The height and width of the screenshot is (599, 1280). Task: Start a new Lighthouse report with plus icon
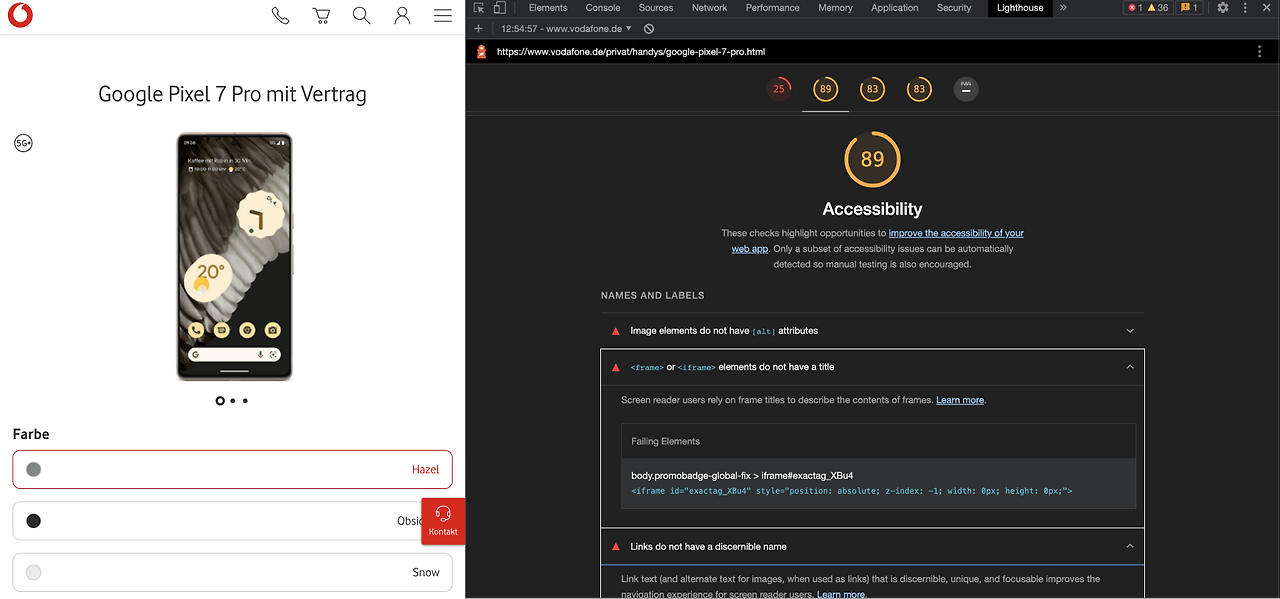[x=478, y=28]
